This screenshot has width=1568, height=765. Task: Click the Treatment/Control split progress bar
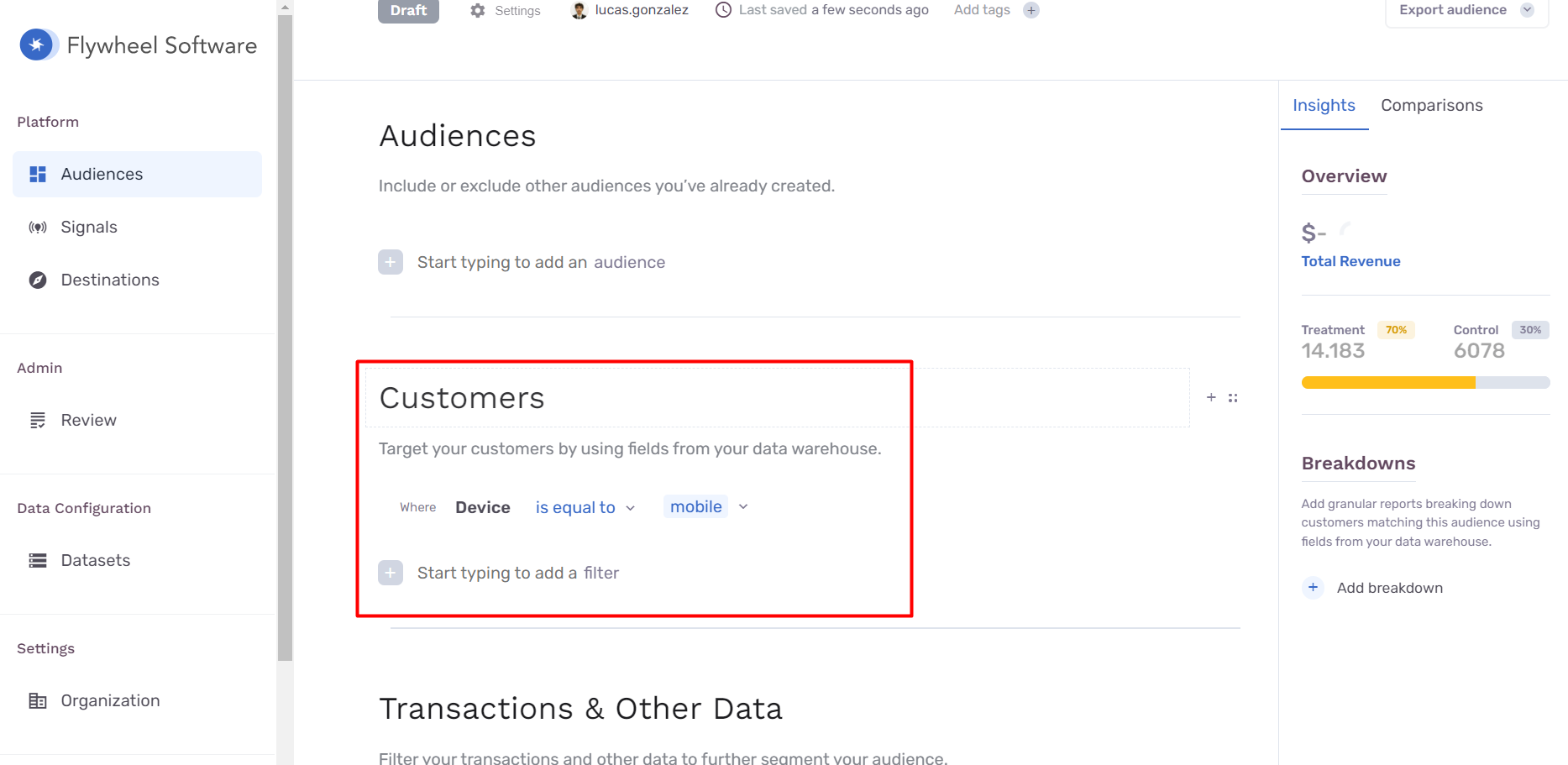point(1424,383)
